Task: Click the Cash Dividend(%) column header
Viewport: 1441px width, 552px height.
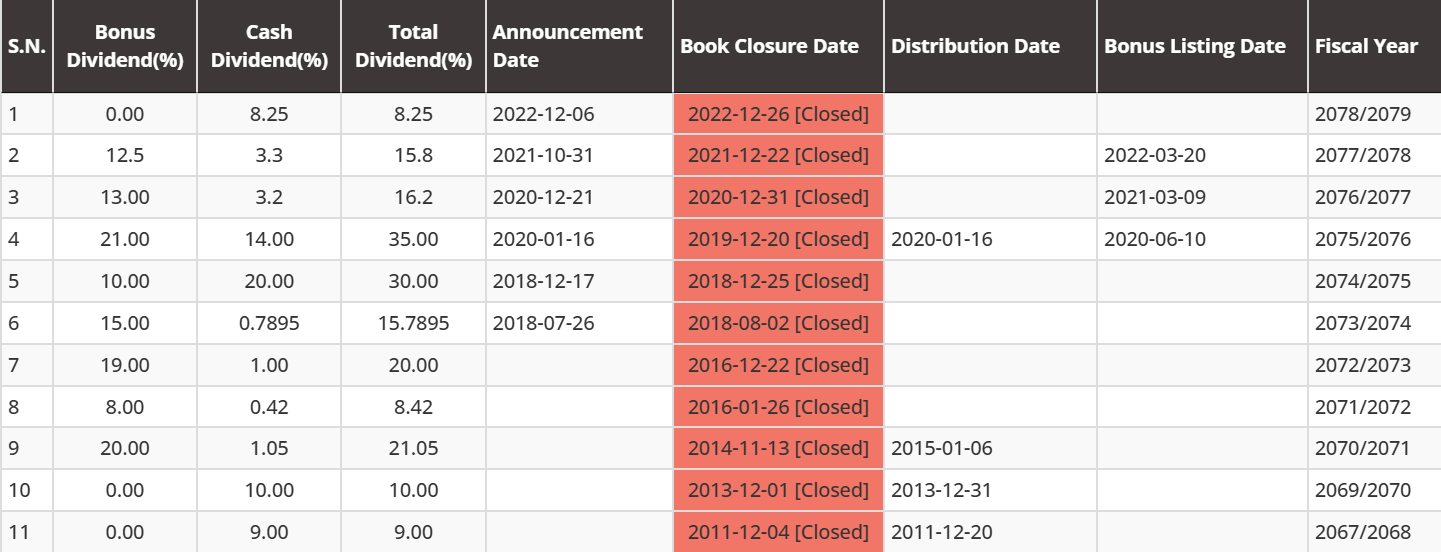Action: point(269,46)
